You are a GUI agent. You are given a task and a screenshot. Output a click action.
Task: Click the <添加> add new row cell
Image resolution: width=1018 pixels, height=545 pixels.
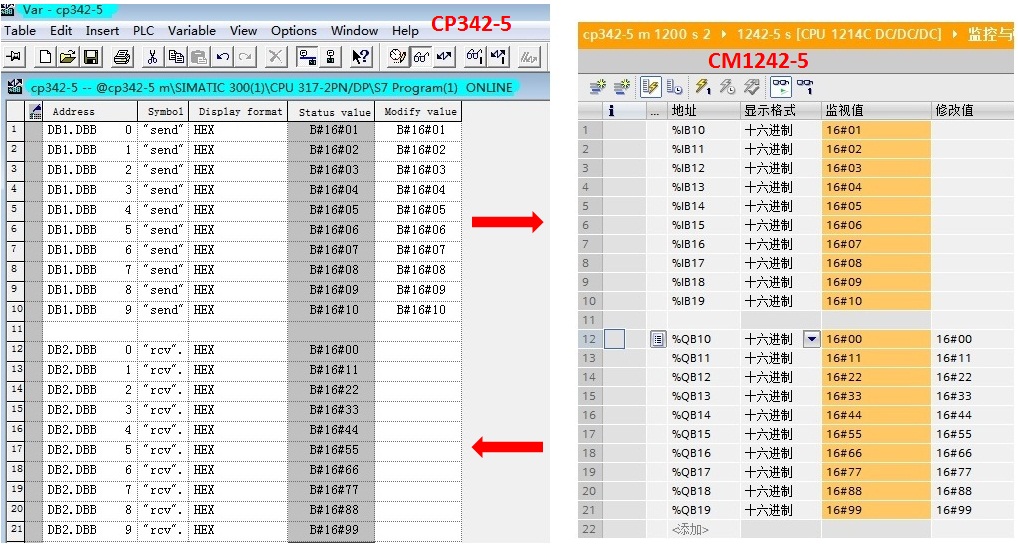689,529
